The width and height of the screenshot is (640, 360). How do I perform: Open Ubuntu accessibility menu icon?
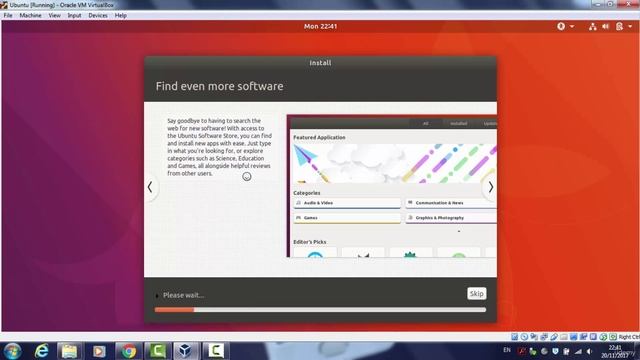click(x=561, y=26)
